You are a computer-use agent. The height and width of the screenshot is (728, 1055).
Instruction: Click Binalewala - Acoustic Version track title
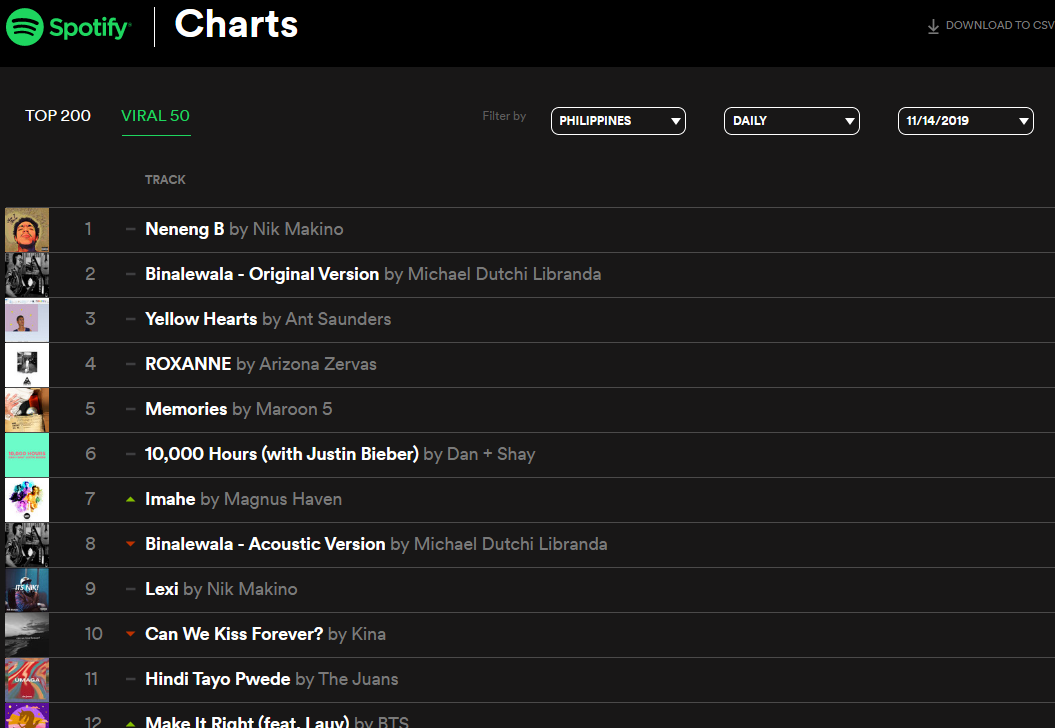click(265, 544)
